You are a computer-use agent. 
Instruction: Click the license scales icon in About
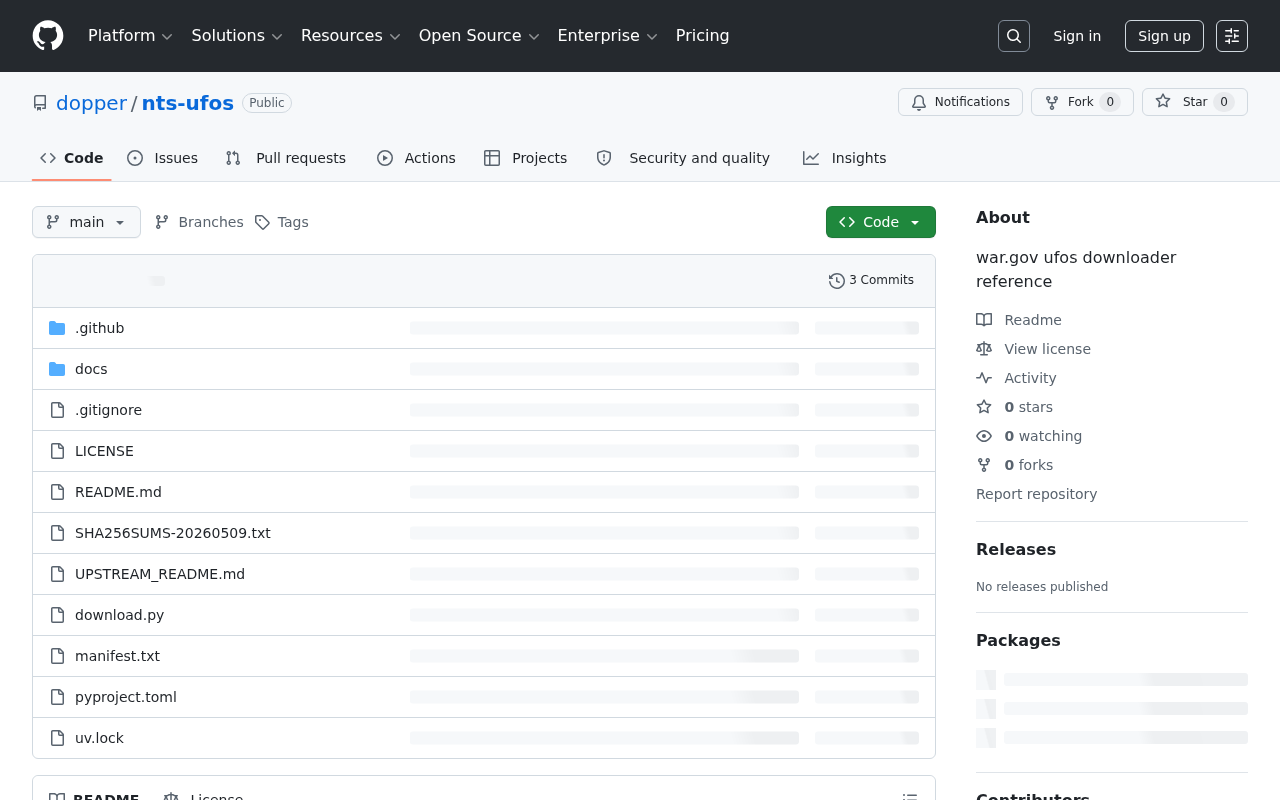coord(984,349)
